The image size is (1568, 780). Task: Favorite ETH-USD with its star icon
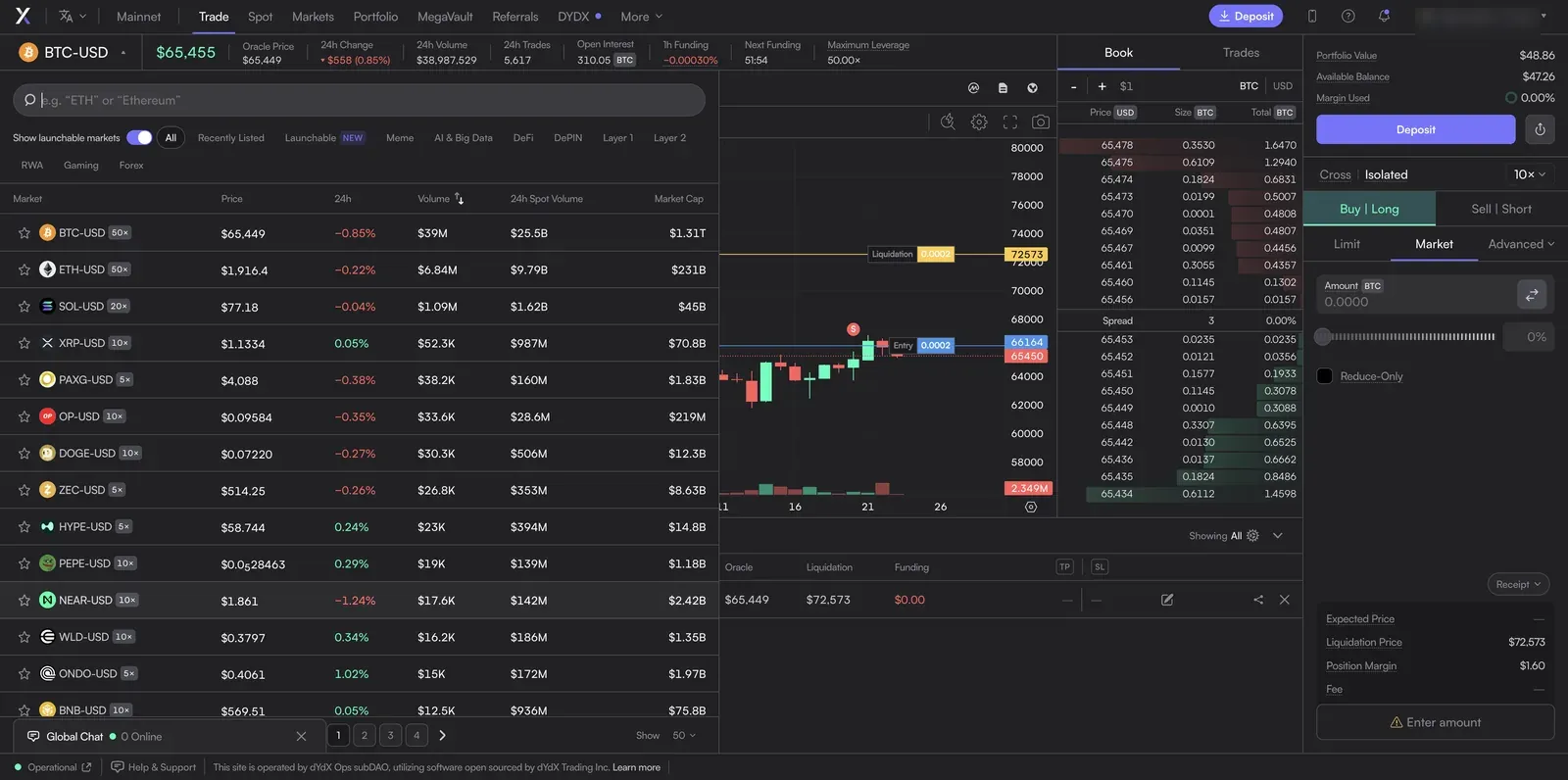[24, 269]
